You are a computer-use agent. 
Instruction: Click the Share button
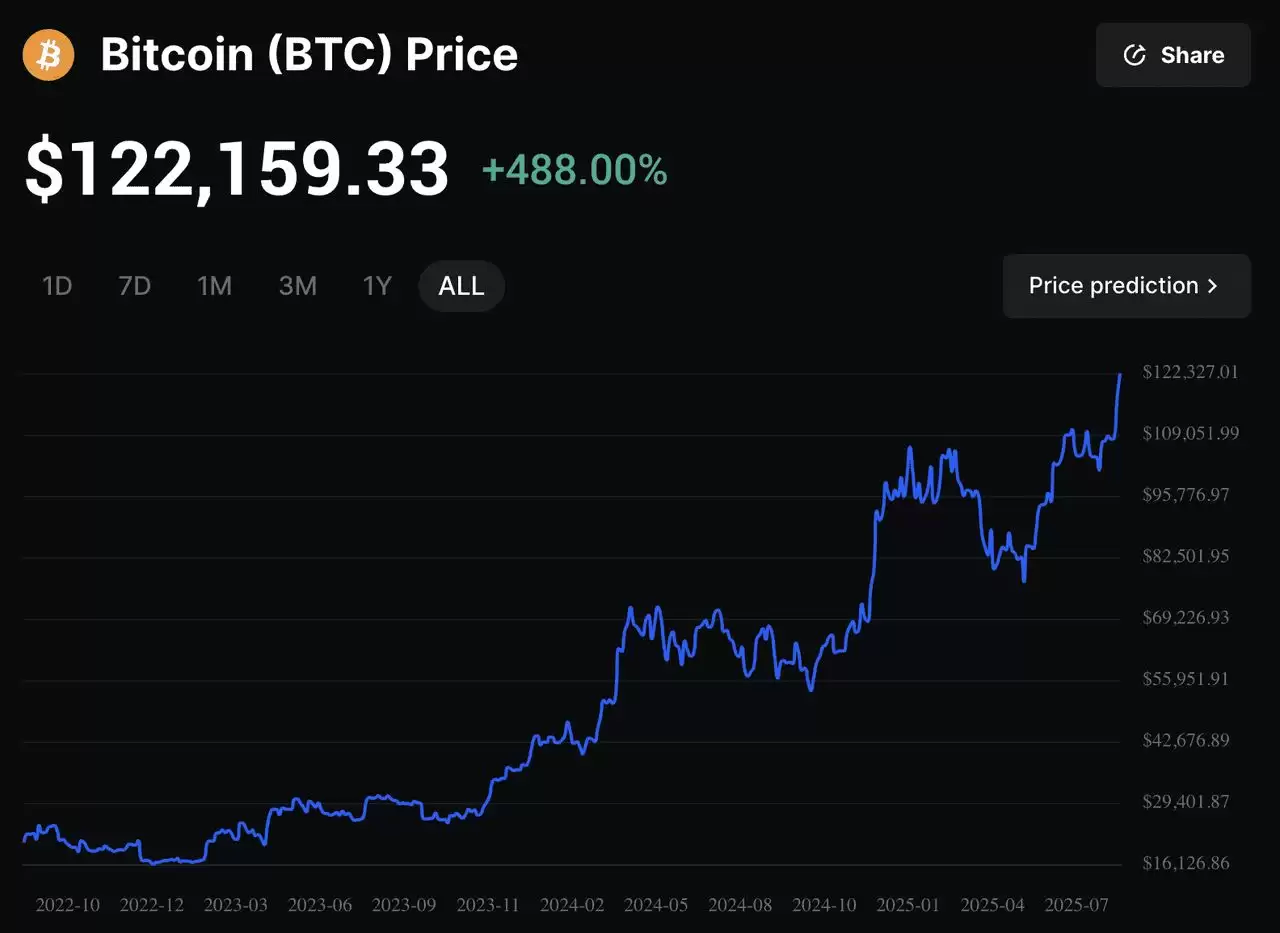click(1173, 55)
